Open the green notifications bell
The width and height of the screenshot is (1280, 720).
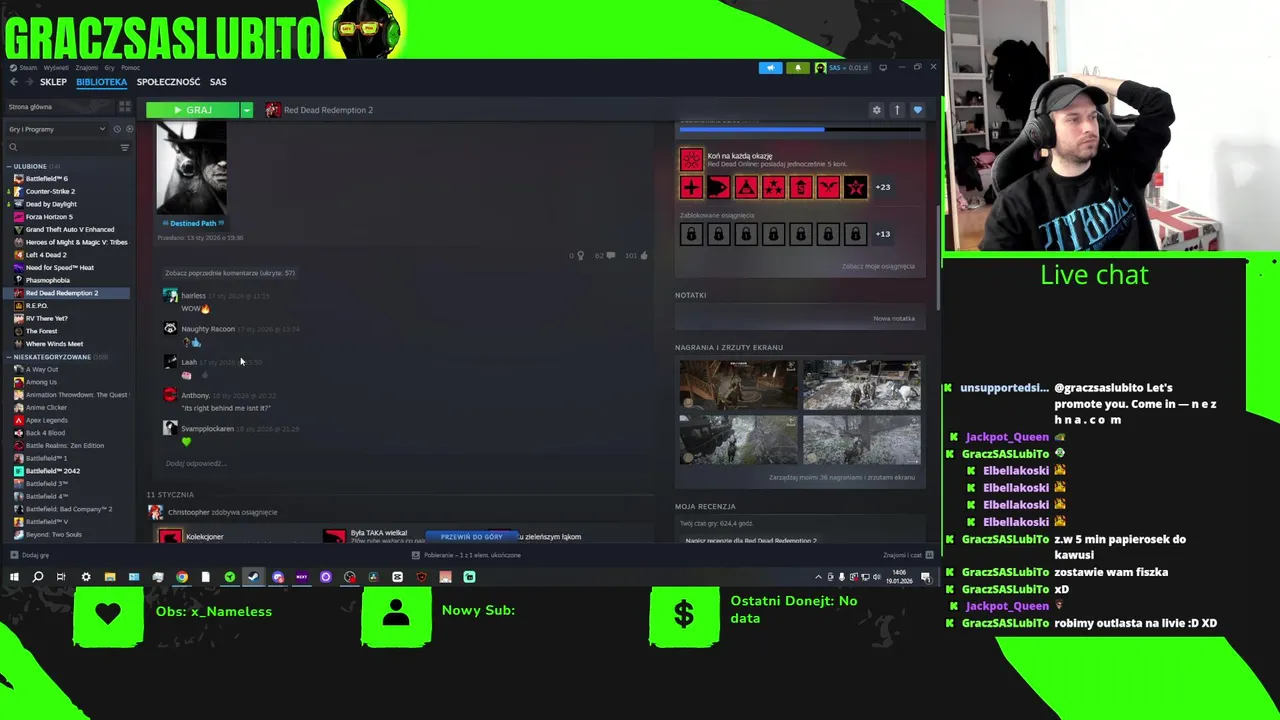[x=797, y=68]
